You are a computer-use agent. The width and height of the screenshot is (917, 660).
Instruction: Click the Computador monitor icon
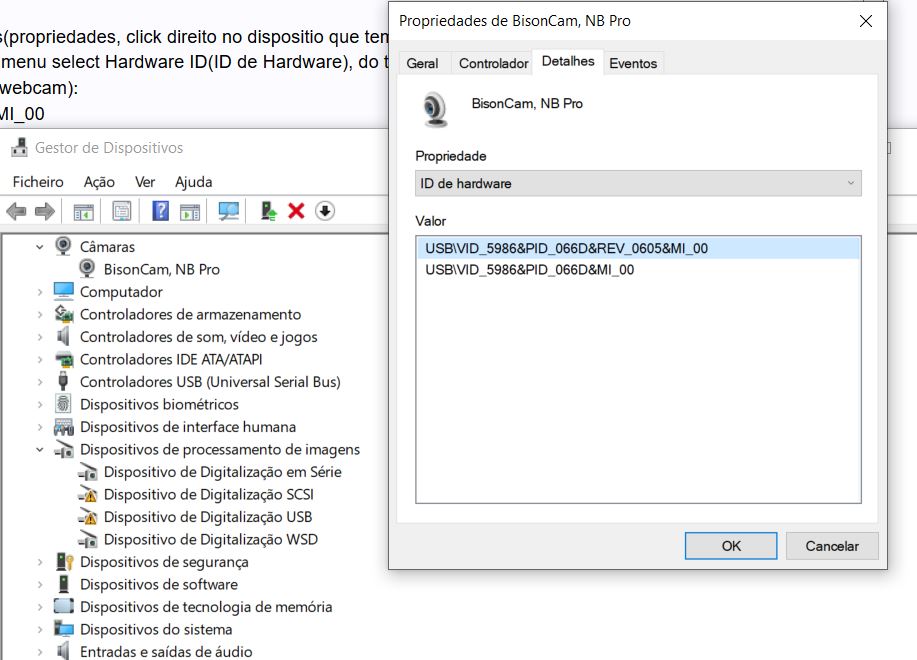coord(63,291)
